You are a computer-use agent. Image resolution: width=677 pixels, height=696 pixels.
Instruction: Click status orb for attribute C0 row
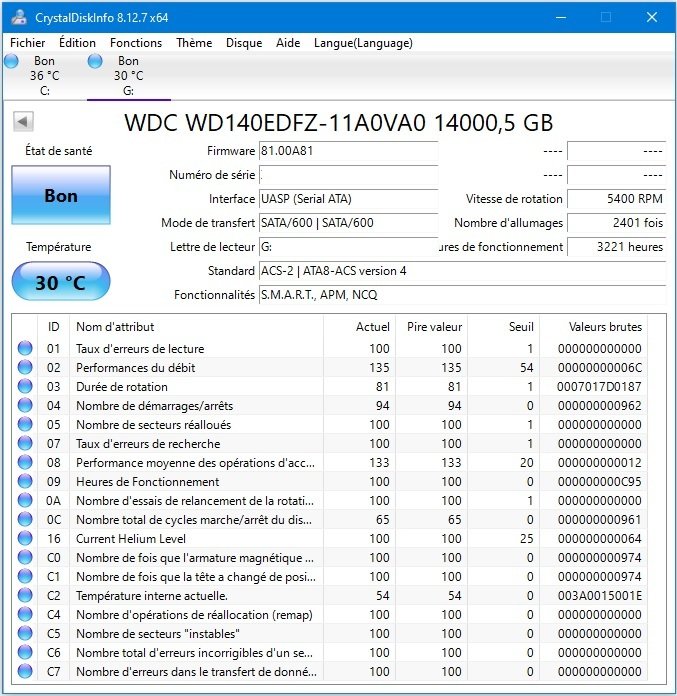25,557
